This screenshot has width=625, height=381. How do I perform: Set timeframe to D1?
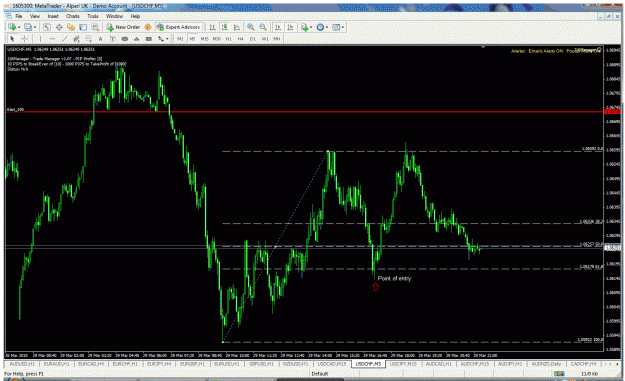point(252,39)
